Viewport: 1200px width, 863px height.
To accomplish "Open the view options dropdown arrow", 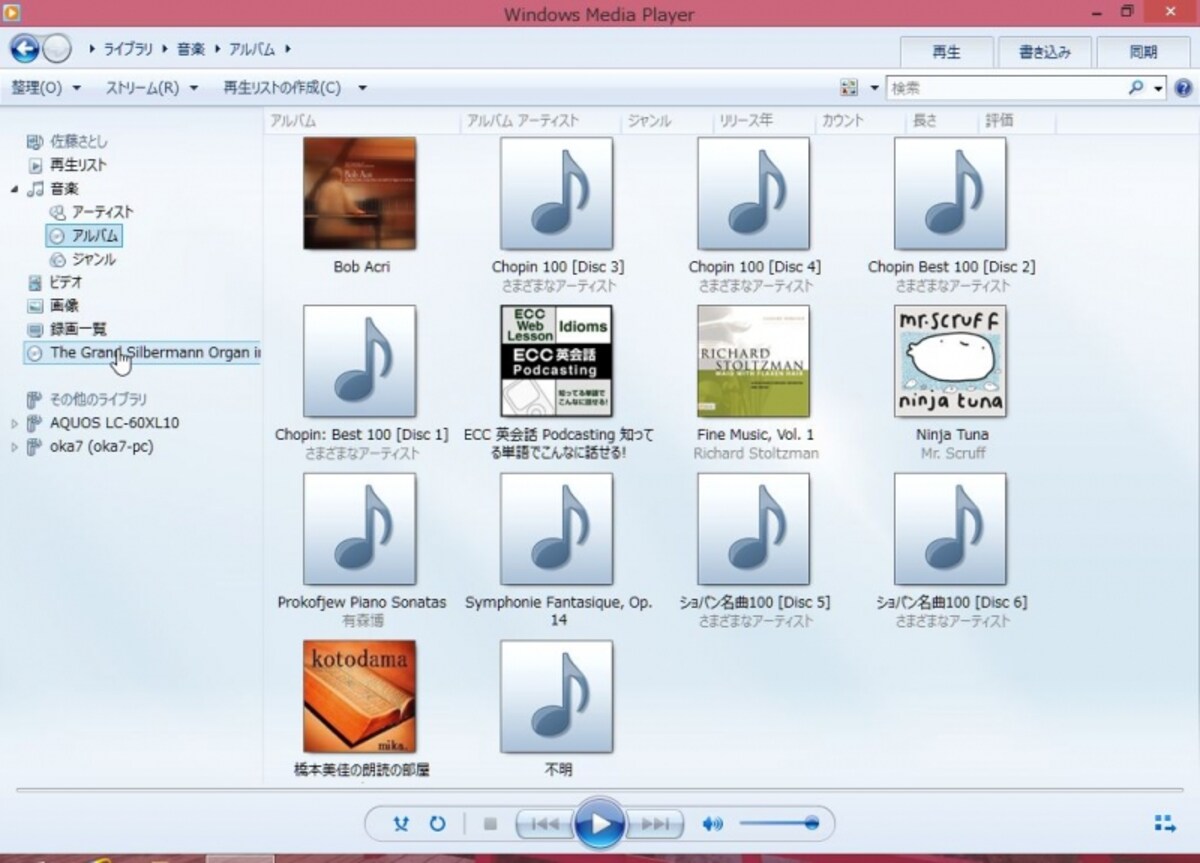I will (x=875, y=88).
